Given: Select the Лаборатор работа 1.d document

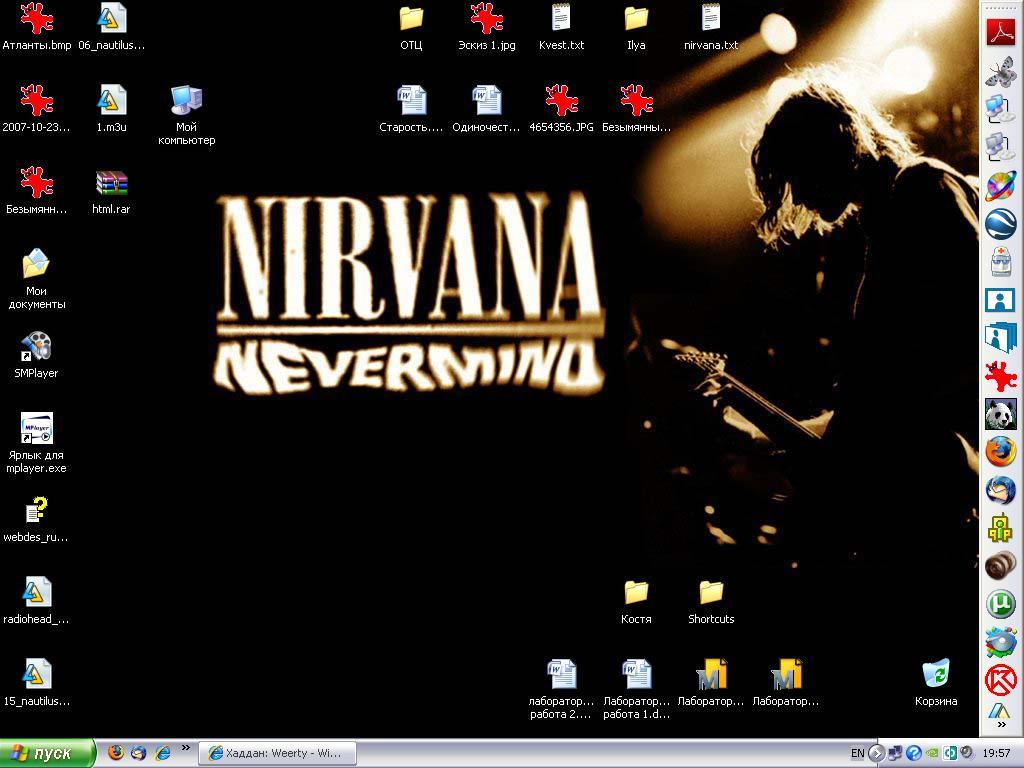Looking at the screenshot, I should point(636,690).
